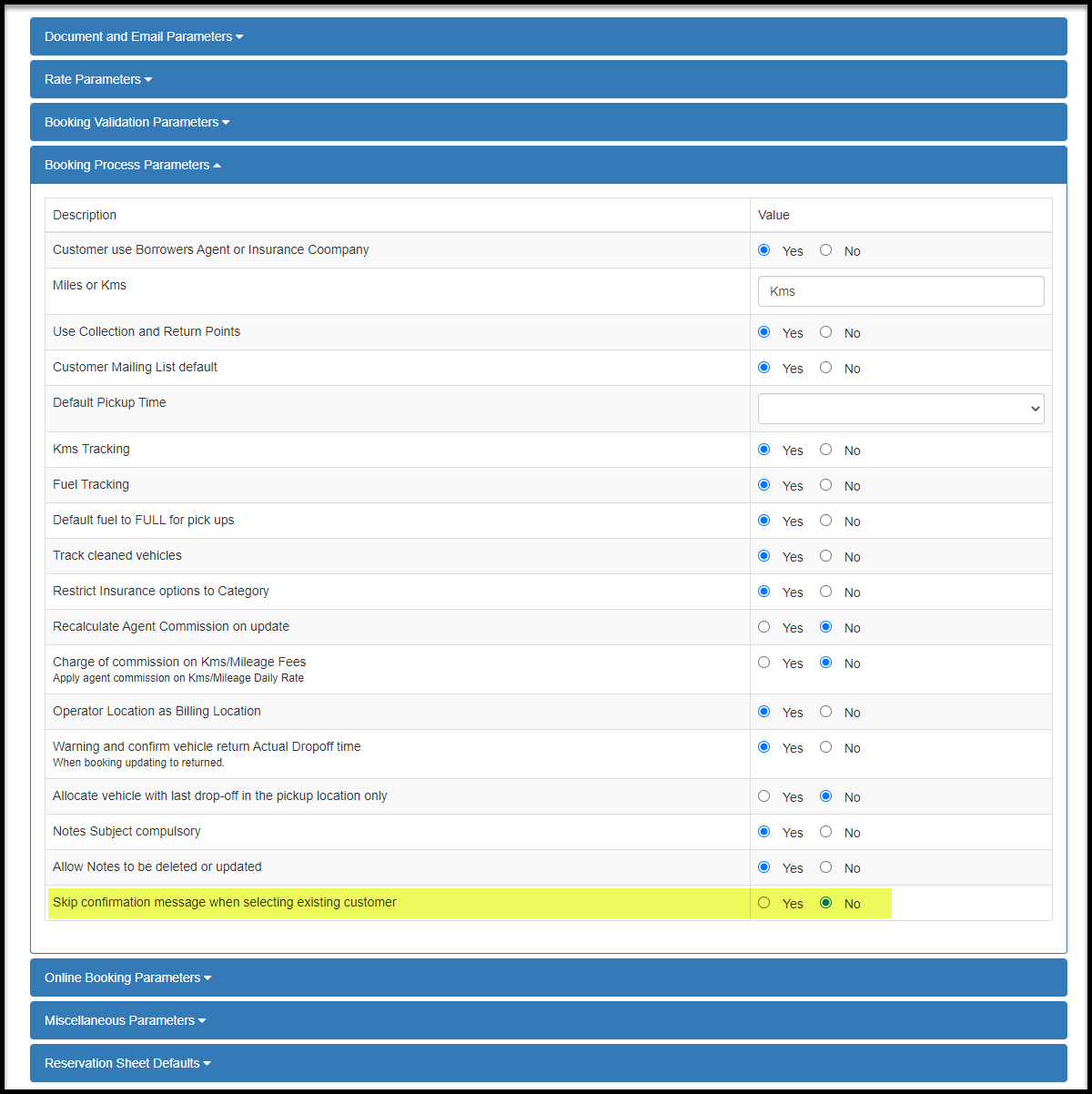Select Yes for Charge of commission on Kms/Mileage

763,662
